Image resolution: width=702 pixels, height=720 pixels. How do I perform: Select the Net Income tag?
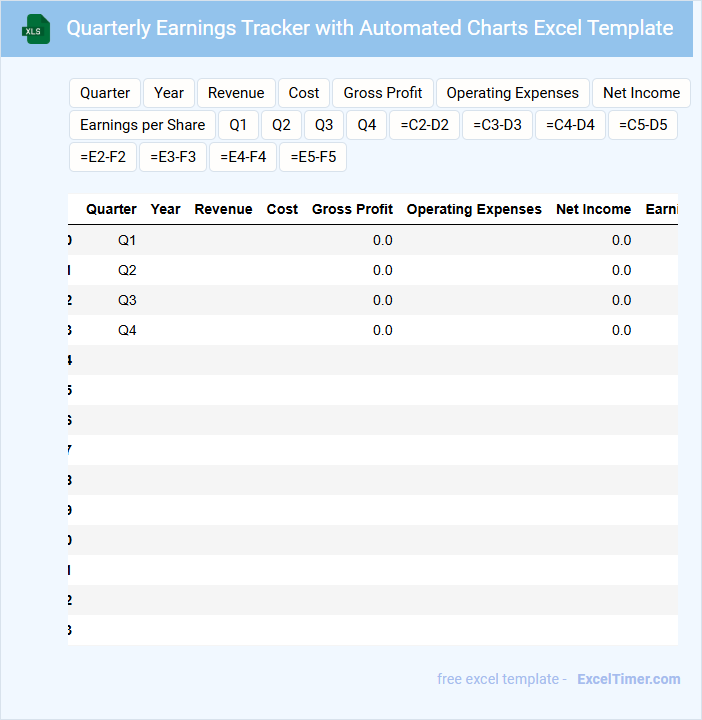[x=641, y=93]
